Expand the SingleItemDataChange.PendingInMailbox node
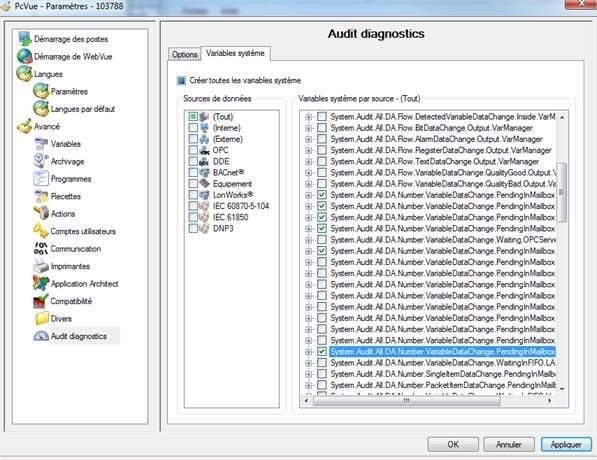Screen dimensions: 597x460 [308, 374]
